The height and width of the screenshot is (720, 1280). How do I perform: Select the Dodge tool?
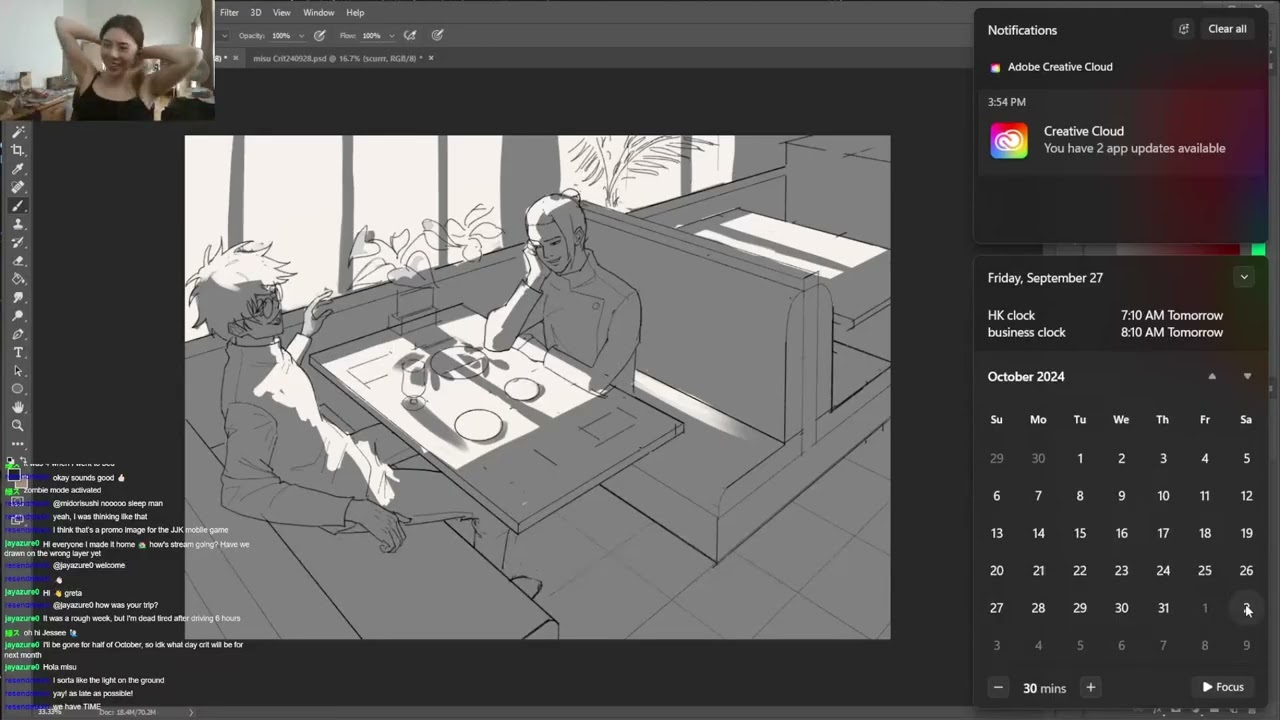coord(18,316)
